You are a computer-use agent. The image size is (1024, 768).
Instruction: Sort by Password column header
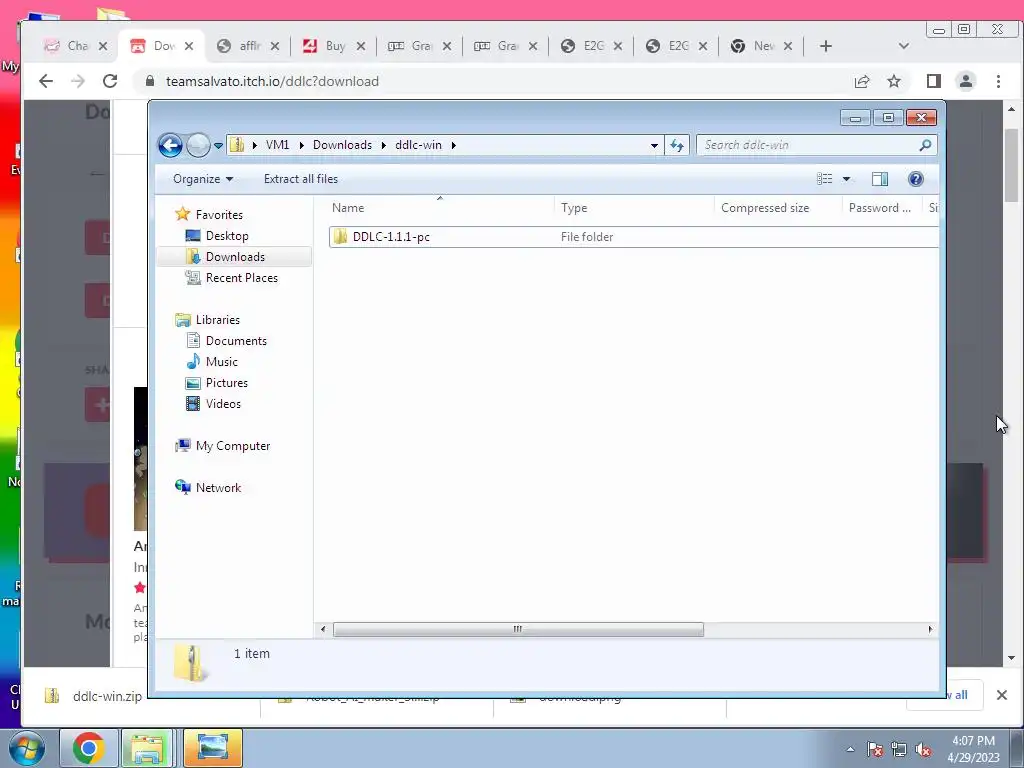[x=882, y=208]
